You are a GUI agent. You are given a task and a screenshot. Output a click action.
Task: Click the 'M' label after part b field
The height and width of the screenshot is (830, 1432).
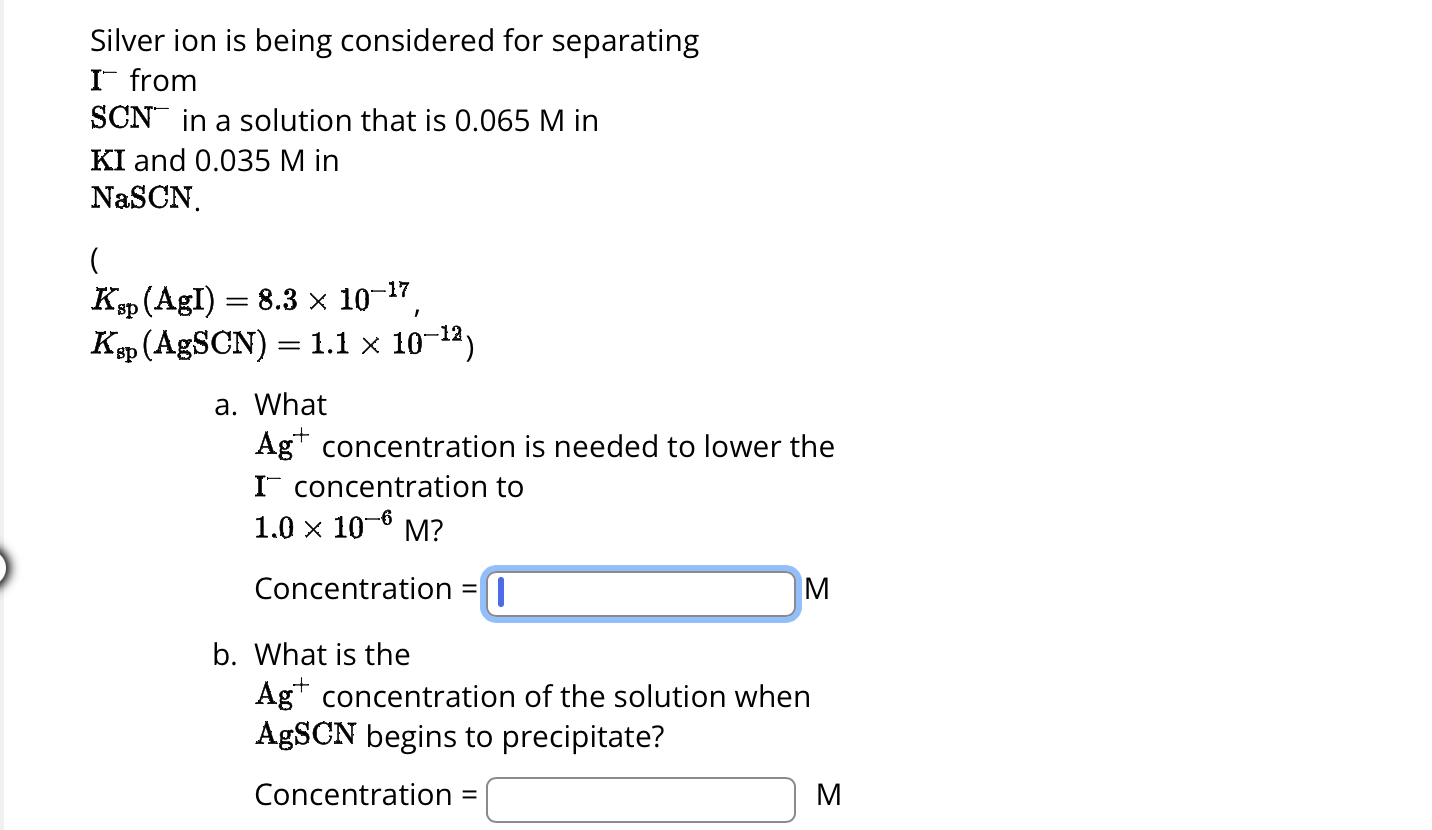click(828, 794)
